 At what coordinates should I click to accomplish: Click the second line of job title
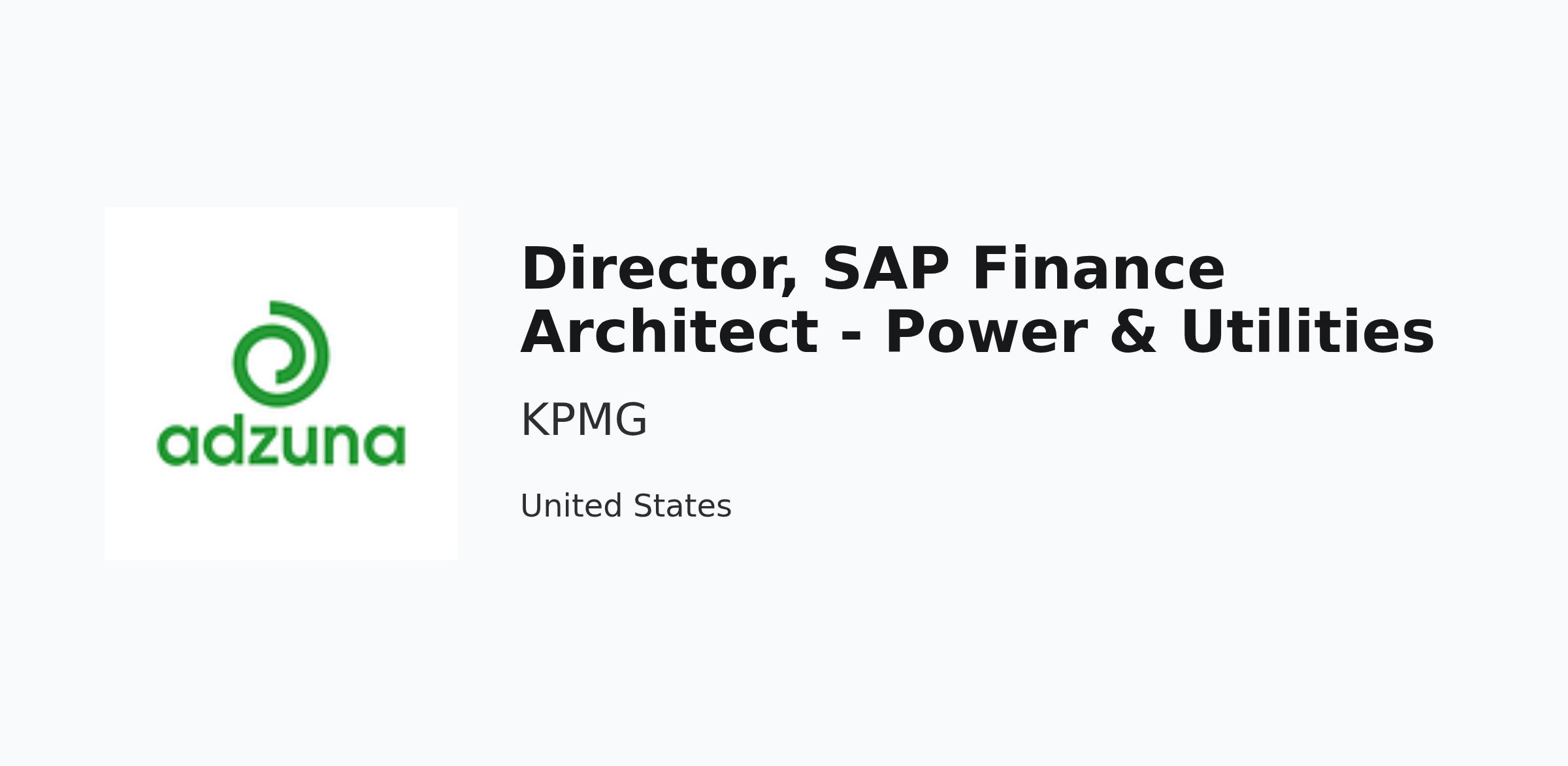click(977, 332)
